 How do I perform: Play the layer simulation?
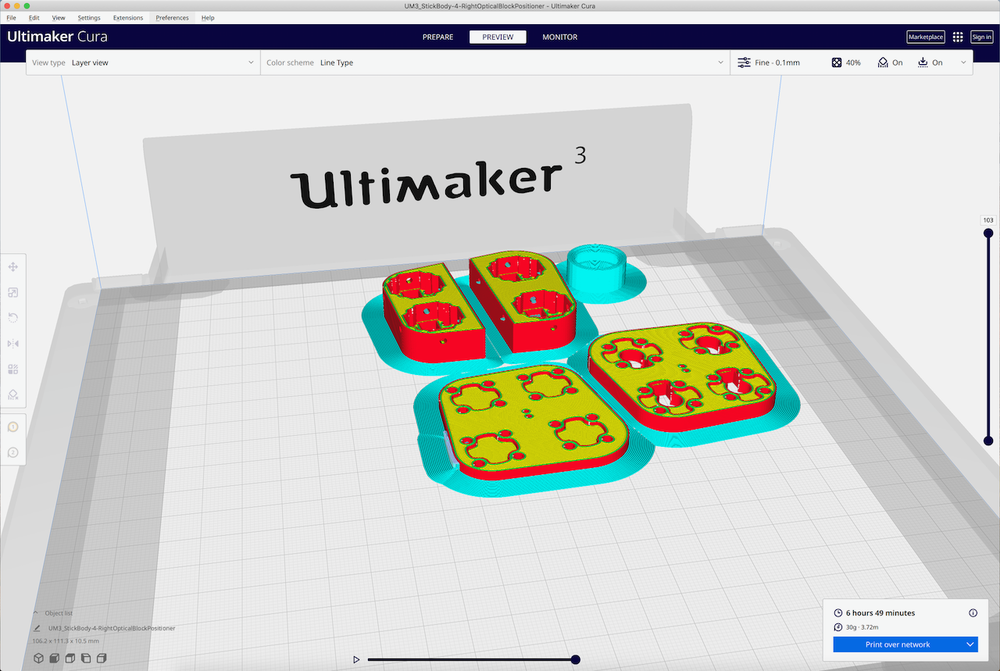coord(356,660)
